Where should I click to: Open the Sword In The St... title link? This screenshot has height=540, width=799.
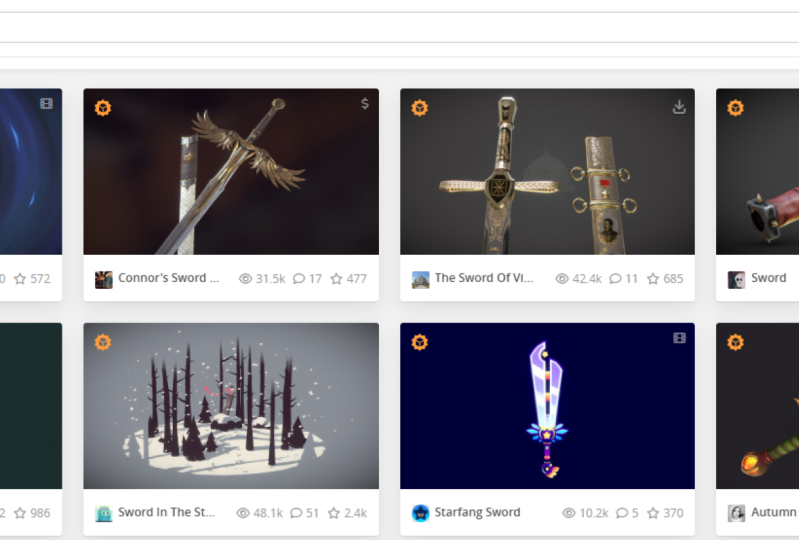167,512
